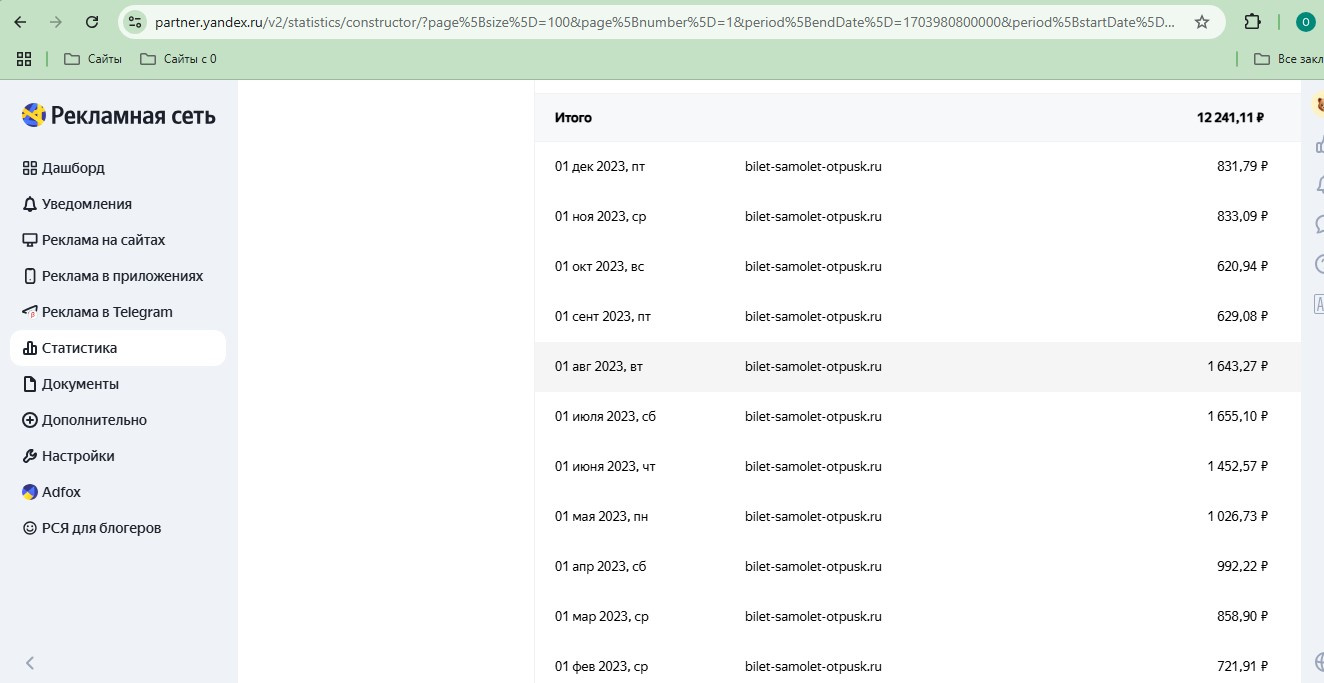
Task: Click the date 01 апр 2023, сб
Action: (x=601, y=567)
